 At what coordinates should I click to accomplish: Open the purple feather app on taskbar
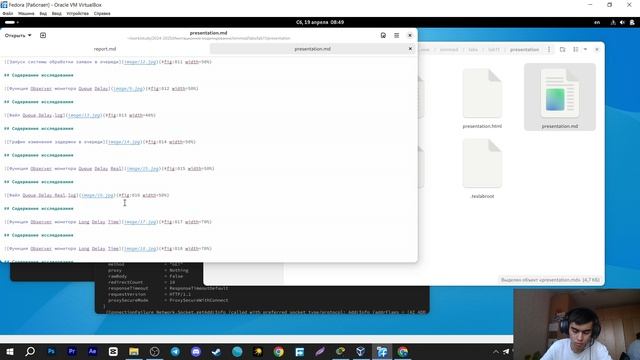pos(320,351)
